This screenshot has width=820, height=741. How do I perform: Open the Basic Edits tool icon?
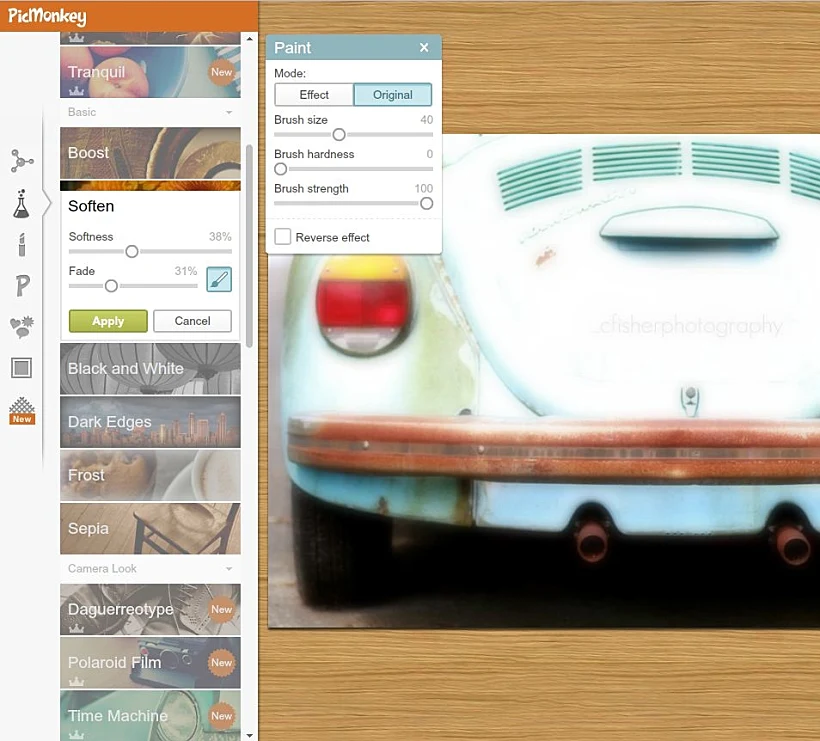21,160
